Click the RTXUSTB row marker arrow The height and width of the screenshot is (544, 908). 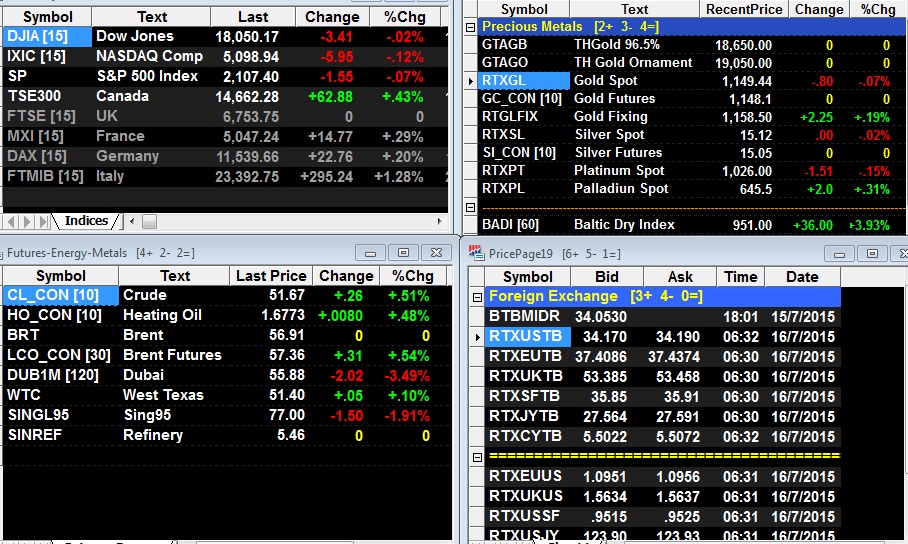pyautogui.click(x=478, y=337)
